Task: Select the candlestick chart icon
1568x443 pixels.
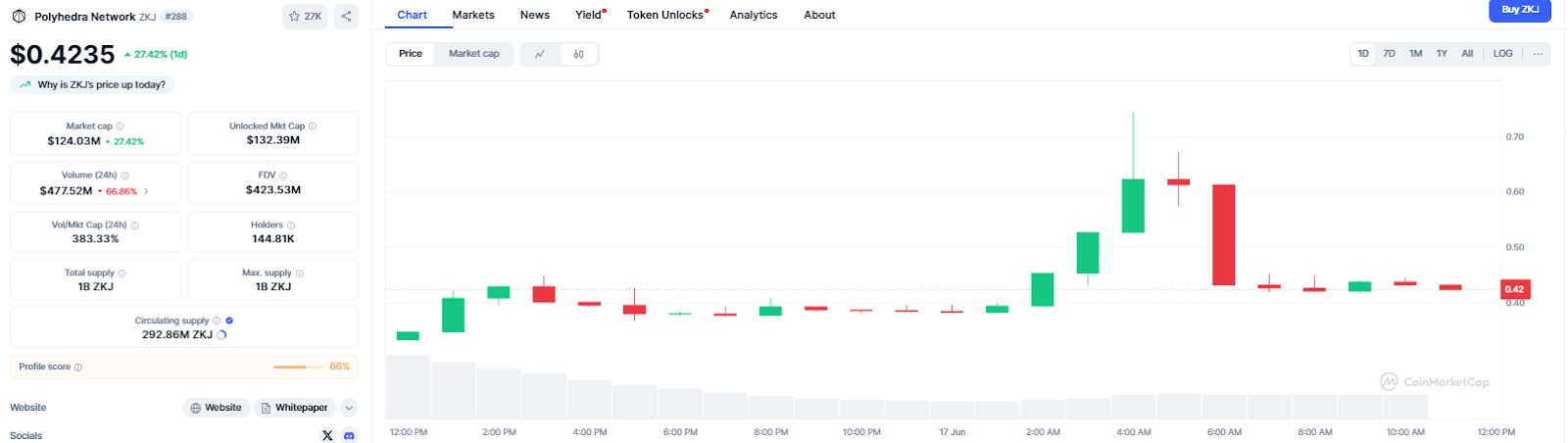Action: (578, 54)
